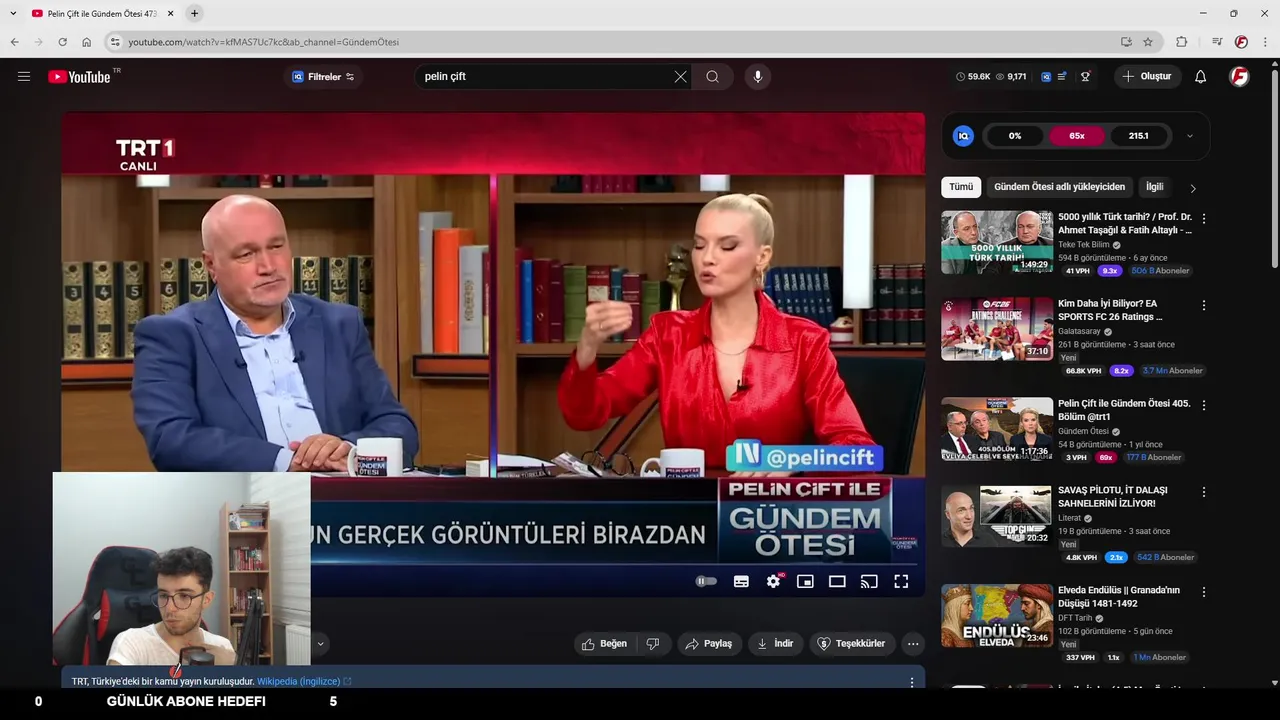This screenshot has height=720, width=1280.
Task: Start voice search with microphone
Action: click(x=757, y=77)
